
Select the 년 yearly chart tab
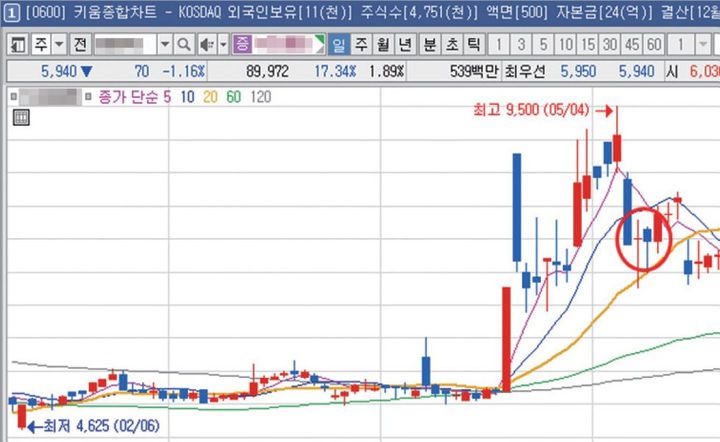click(x=405, y=45)
